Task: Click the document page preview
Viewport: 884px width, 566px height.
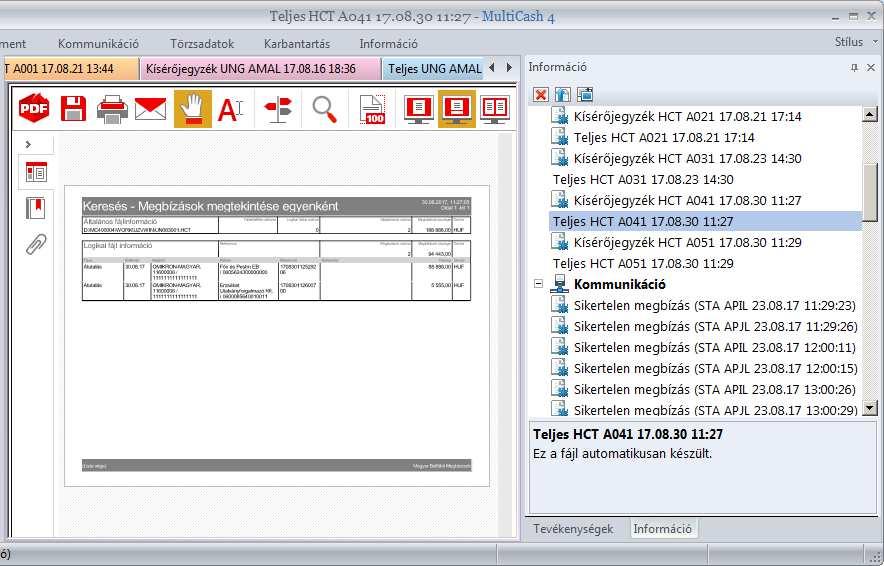Action: click(x=276, y=335)
